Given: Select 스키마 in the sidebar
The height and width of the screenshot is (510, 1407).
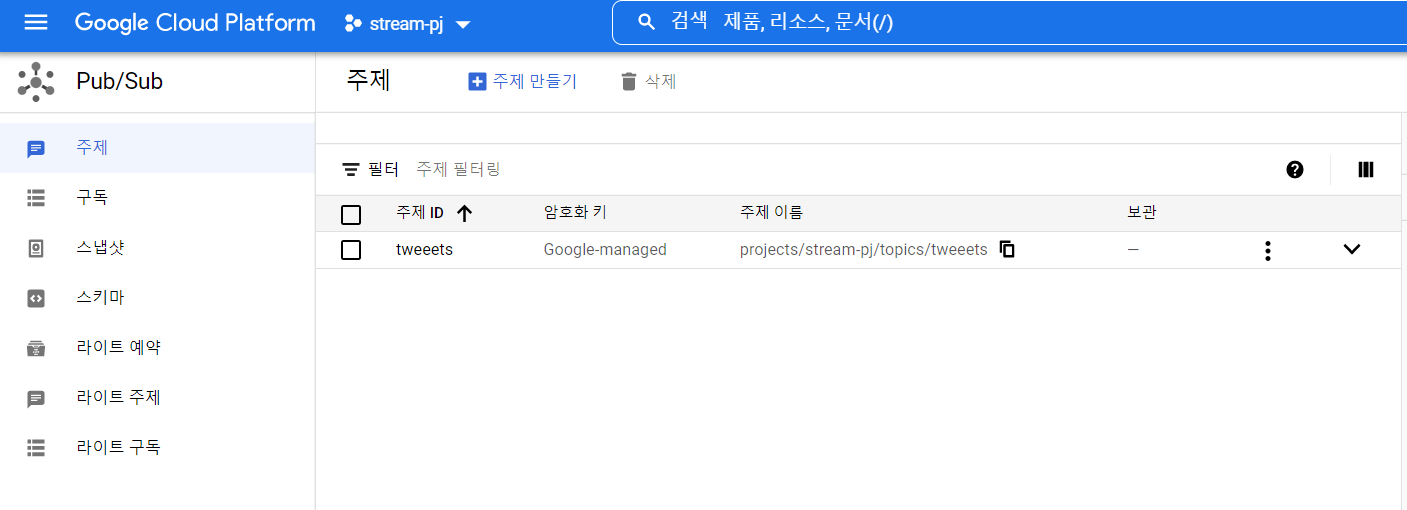Looking at the screenshot, I should 158,298.
